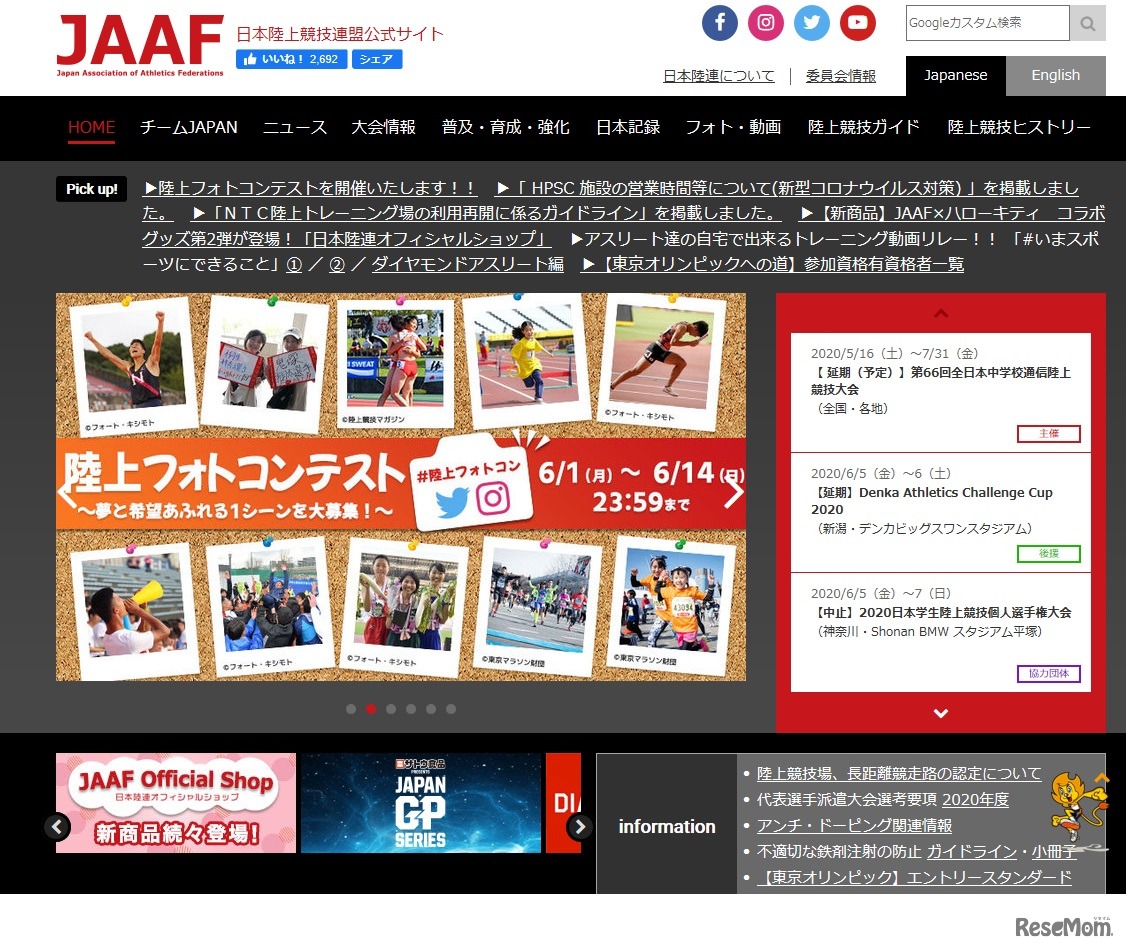The width and height of the screenshot is (1126, 950).
Task: Show next slide in main photo carousel
Action: coord(734,492)
